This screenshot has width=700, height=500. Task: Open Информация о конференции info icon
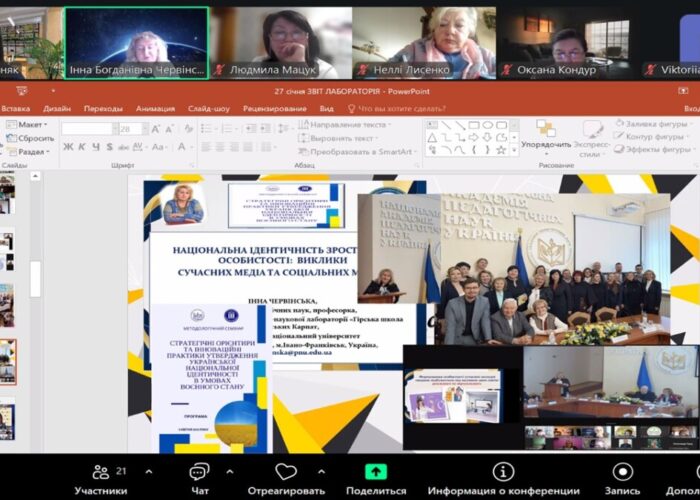coord(503,472)
